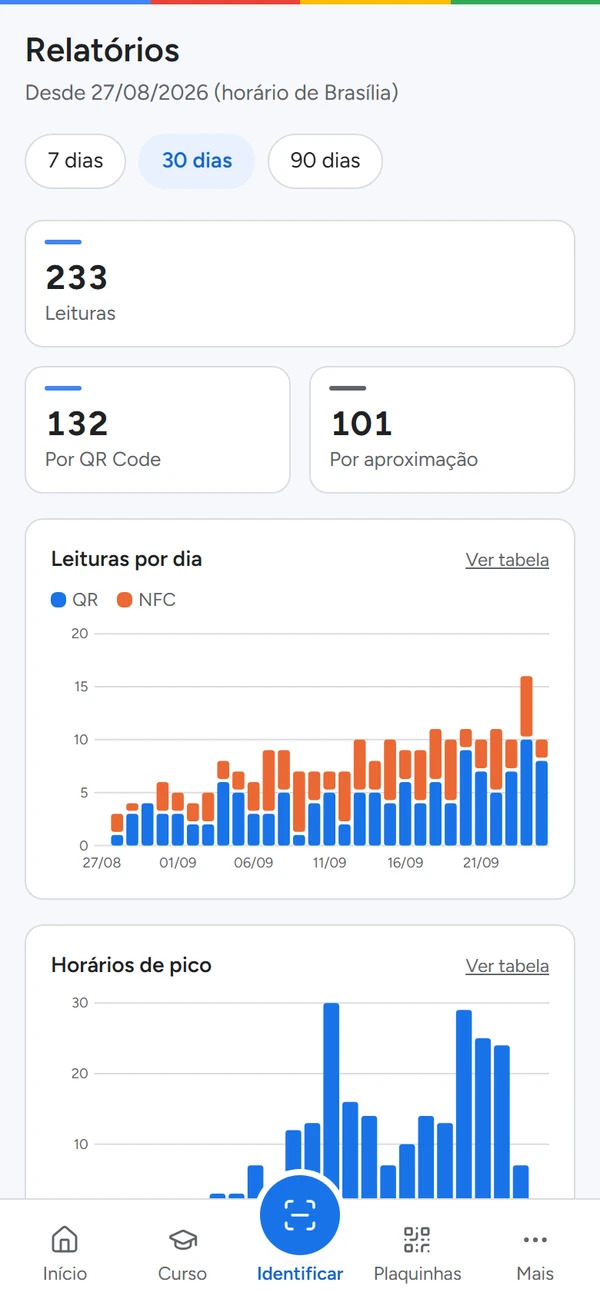Screen dimensions: 600x1298
Task: Click the Horários de pico chart title
Action: (x=131, y=965)
